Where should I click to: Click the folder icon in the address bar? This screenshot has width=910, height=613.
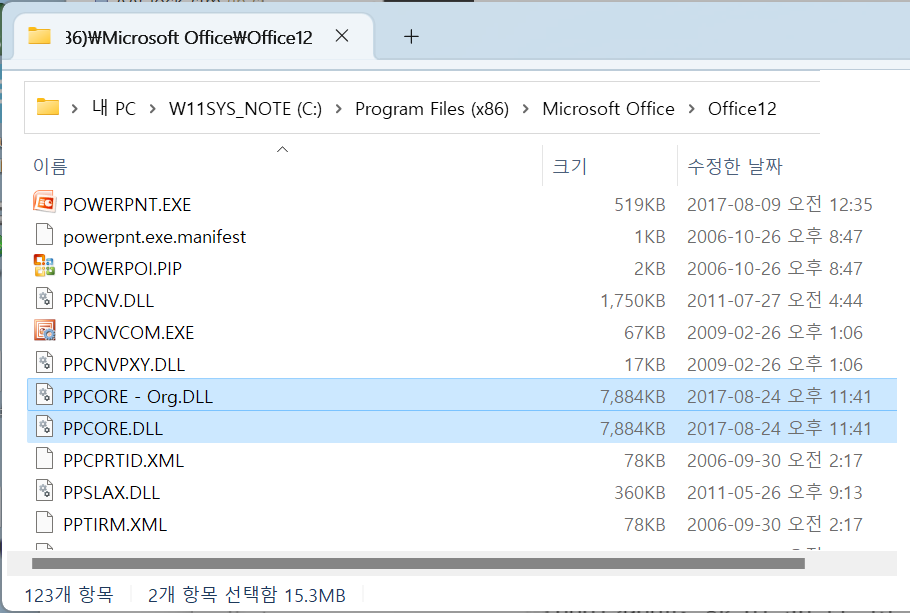pyautogui.click(x=48, y=107)
